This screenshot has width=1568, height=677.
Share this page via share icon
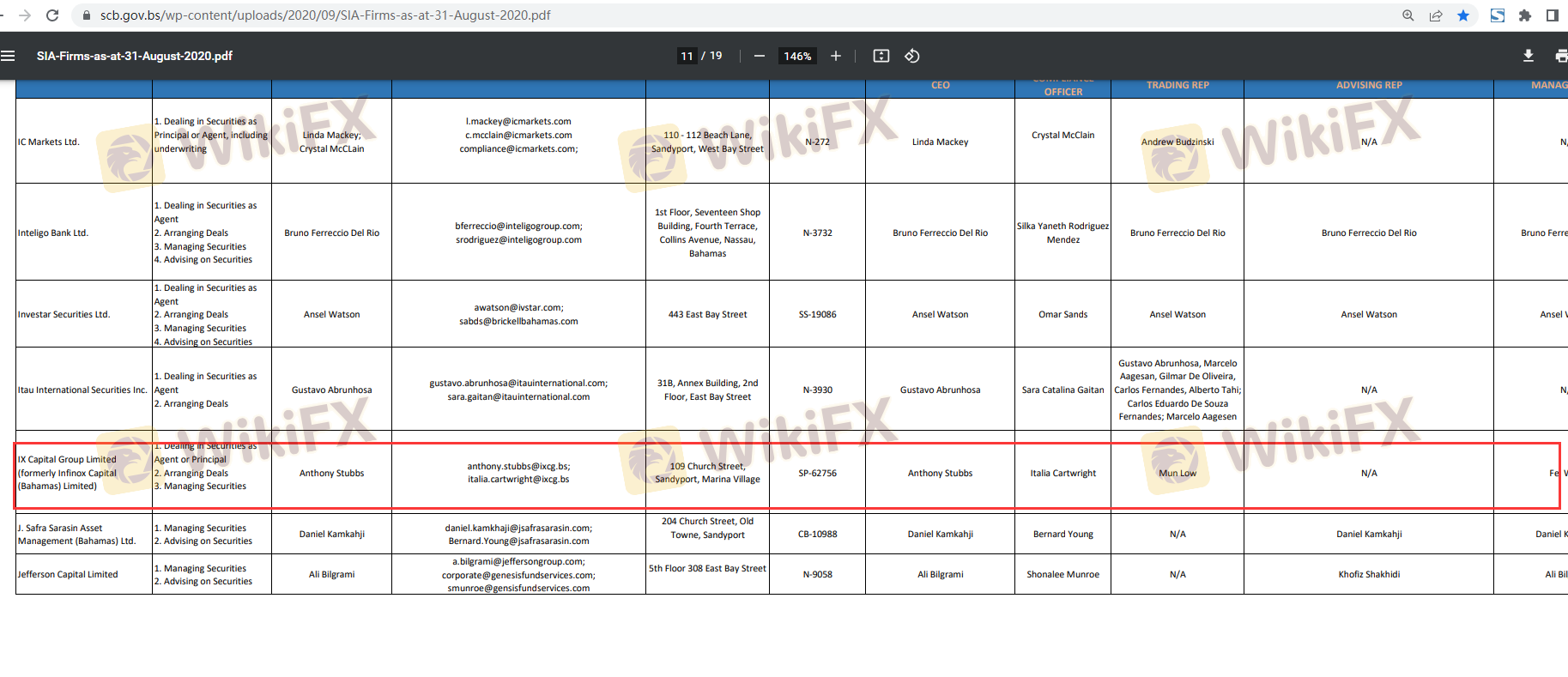coord(1435,15)
